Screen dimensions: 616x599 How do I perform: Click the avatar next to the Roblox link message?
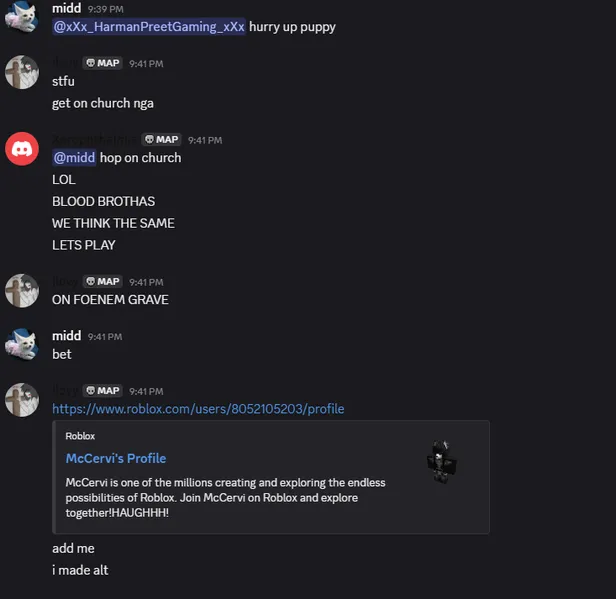click(x=22, y=399)
